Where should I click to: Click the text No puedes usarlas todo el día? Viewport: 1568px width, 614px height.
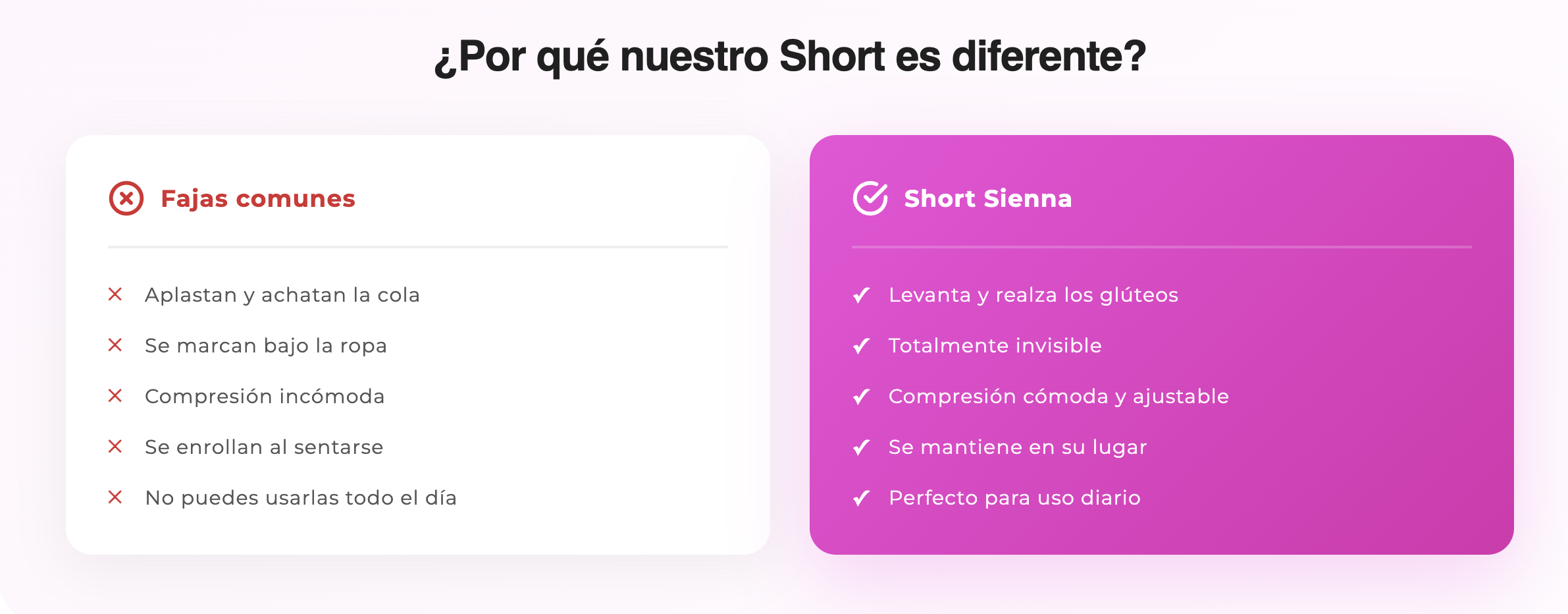click(300, 498)
